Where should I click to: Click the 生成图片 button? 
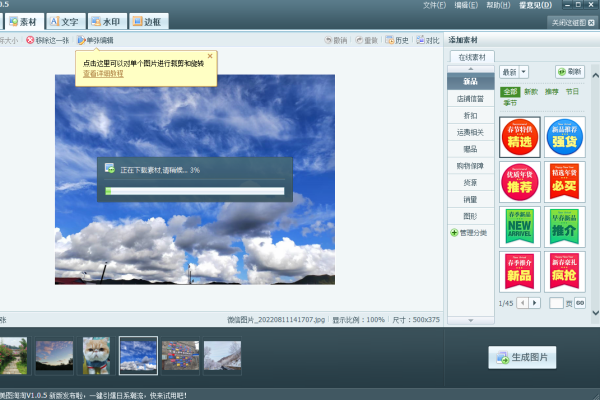click(522, 358)
